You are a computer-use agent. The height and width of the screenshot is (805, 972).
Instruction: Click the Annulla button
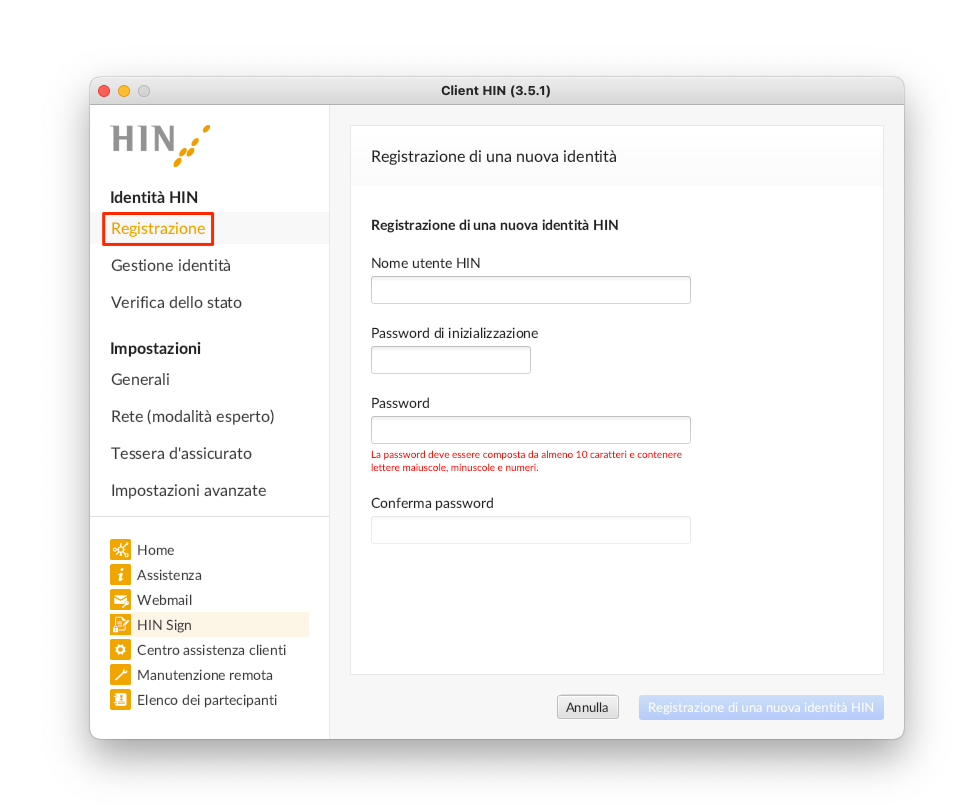[588, 707]
